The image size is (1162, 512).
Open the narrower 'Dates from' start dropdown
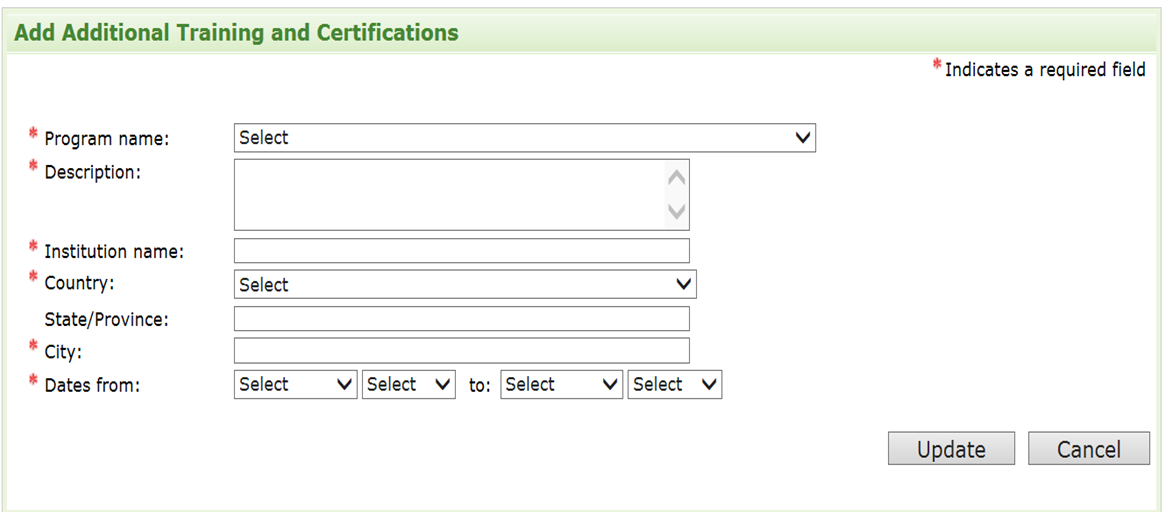(409, 385)
